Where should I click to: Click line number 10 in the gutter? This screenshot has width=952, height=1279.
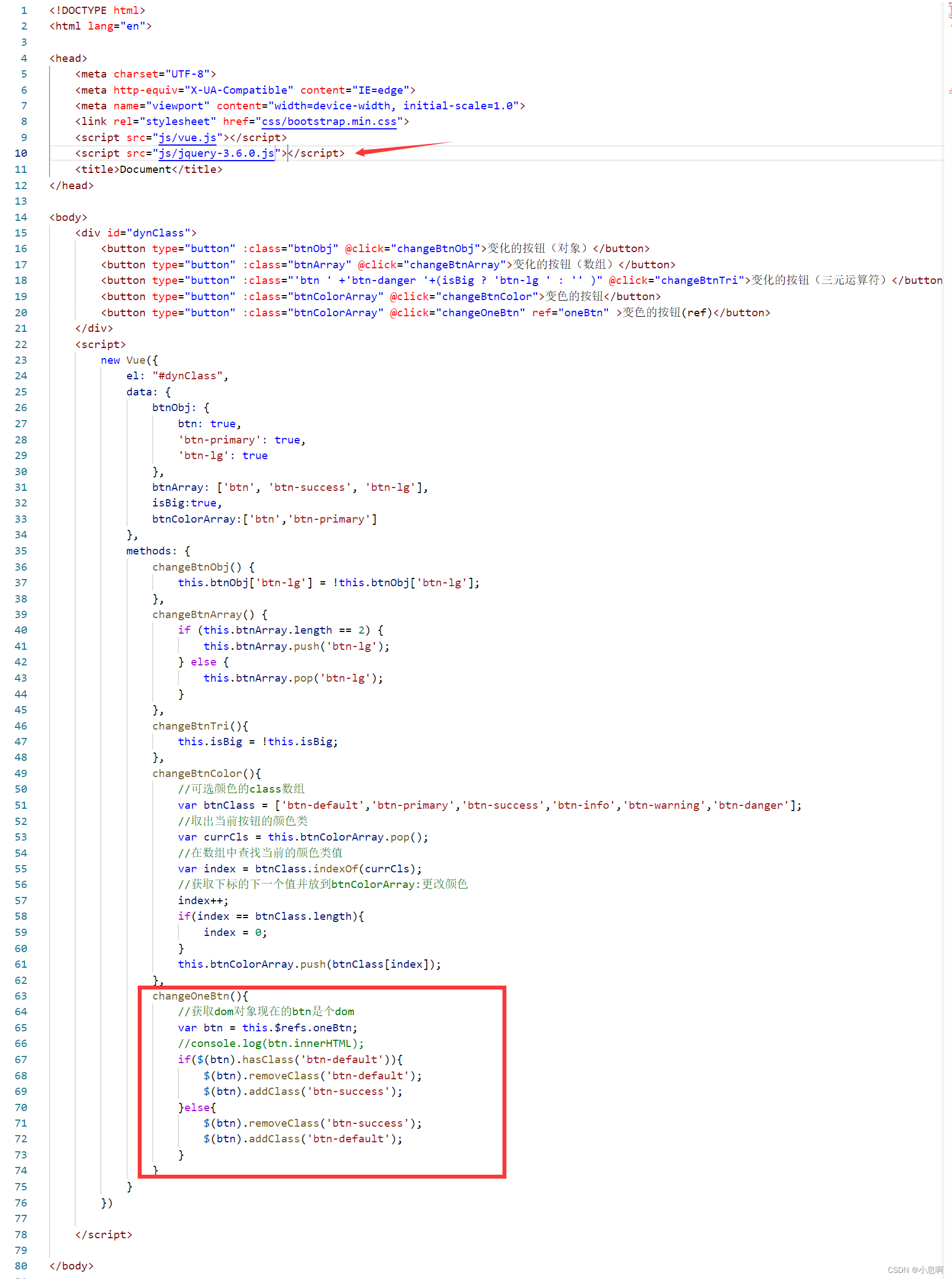21,153
